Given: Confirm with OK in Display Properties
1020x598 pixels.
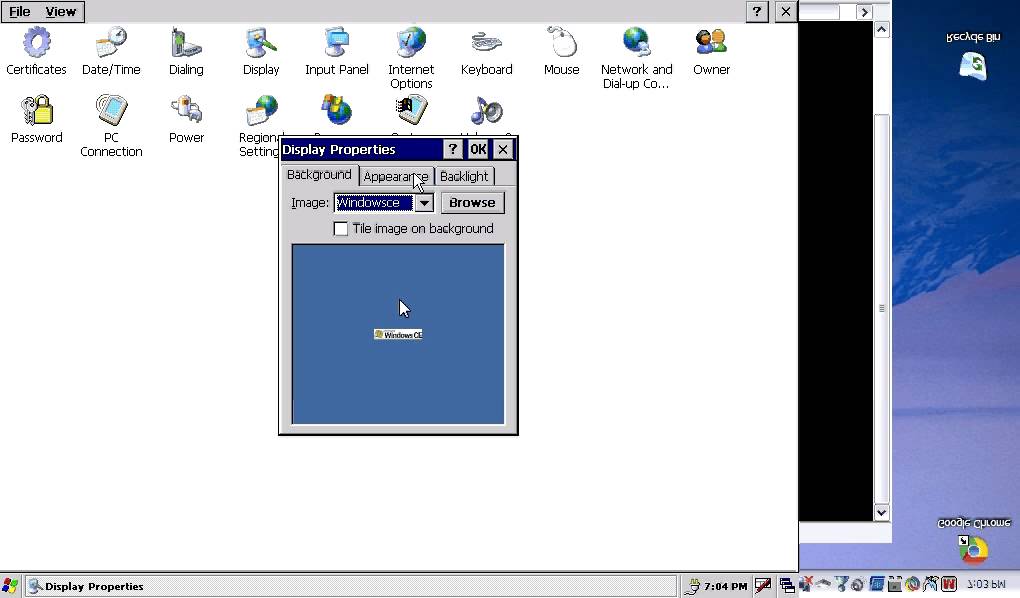Looking at the screenshot, I should (x=477, y=148).
